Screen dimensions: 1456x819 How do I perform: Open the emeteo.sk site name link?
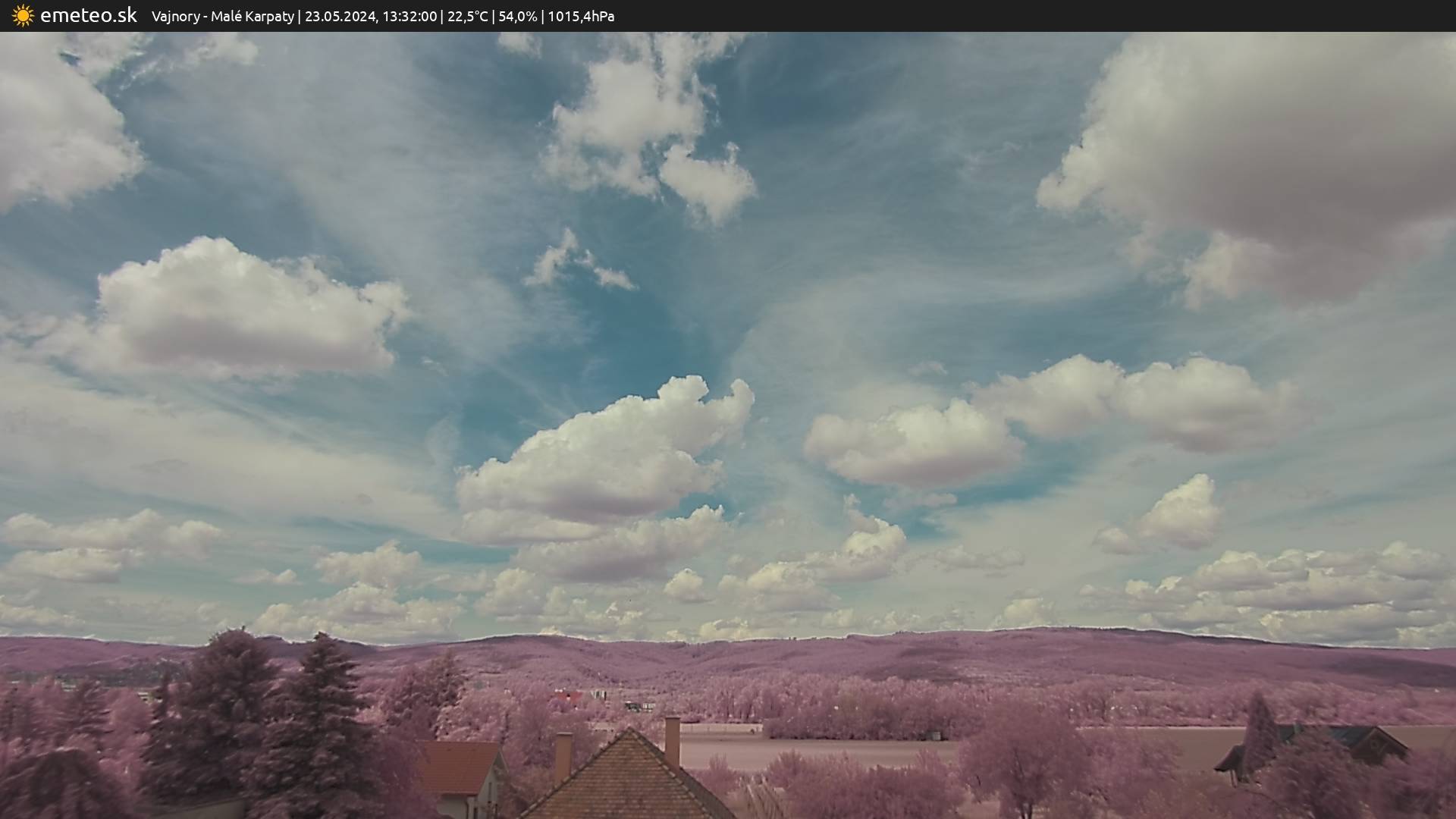(x=89, y=15)
